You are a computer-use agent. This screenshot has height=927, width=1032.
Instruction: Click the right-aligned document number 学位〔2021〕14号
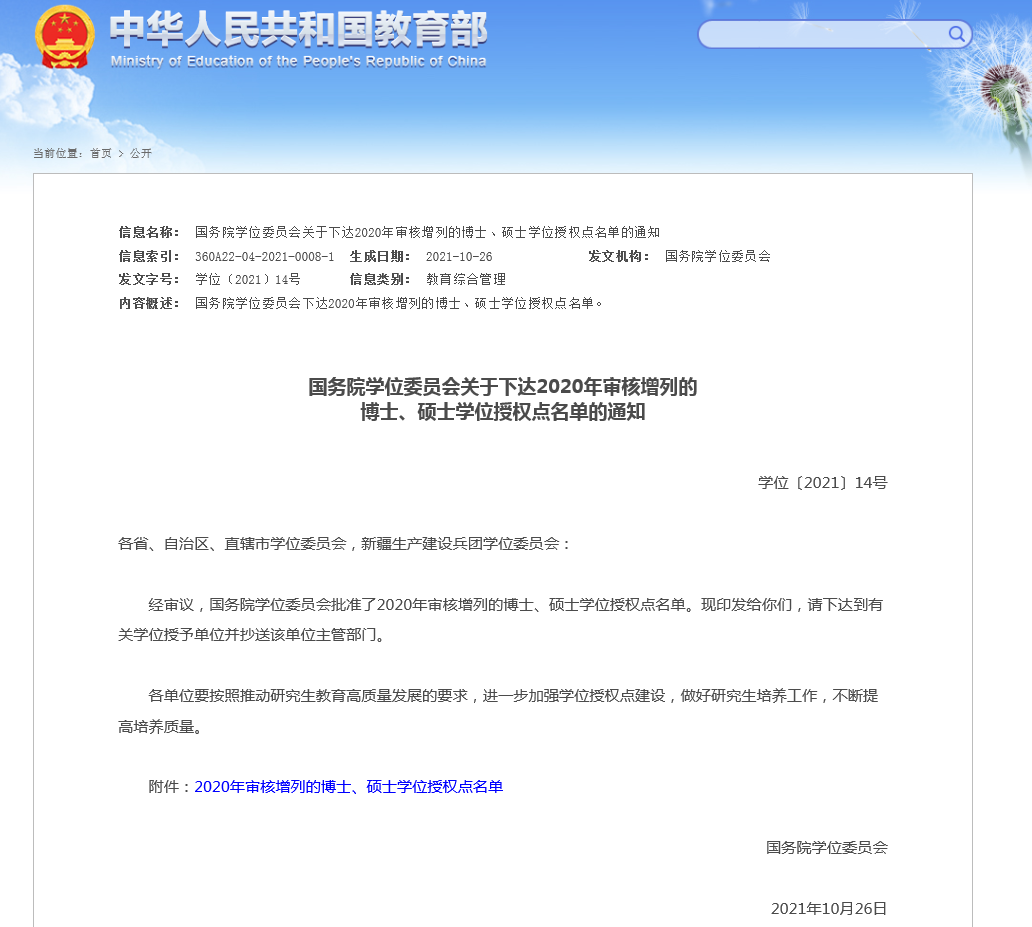pos(822,483)
